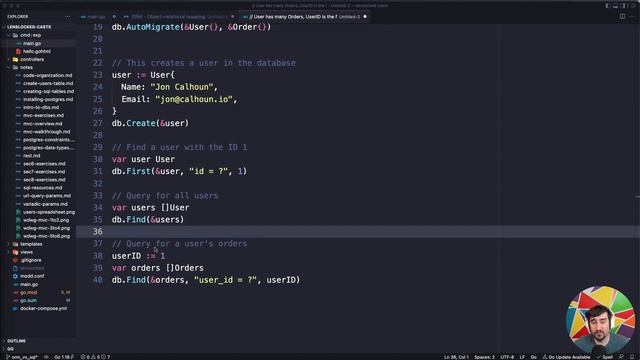Open mvc-overview.md file
The image size is (640, 360).
click(42, 124)
